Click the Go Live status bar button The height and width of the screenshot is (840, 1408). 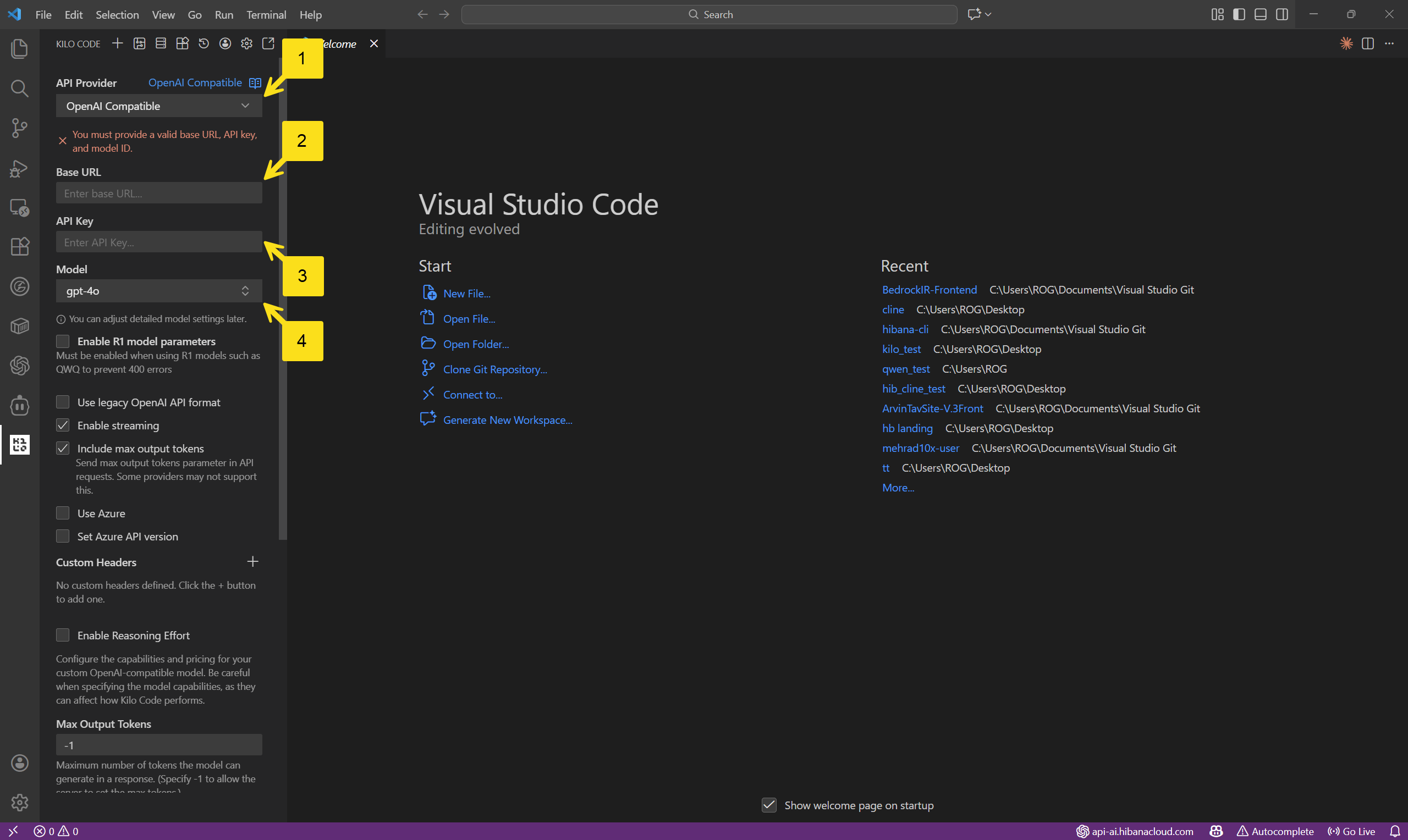coord(1351,831)
